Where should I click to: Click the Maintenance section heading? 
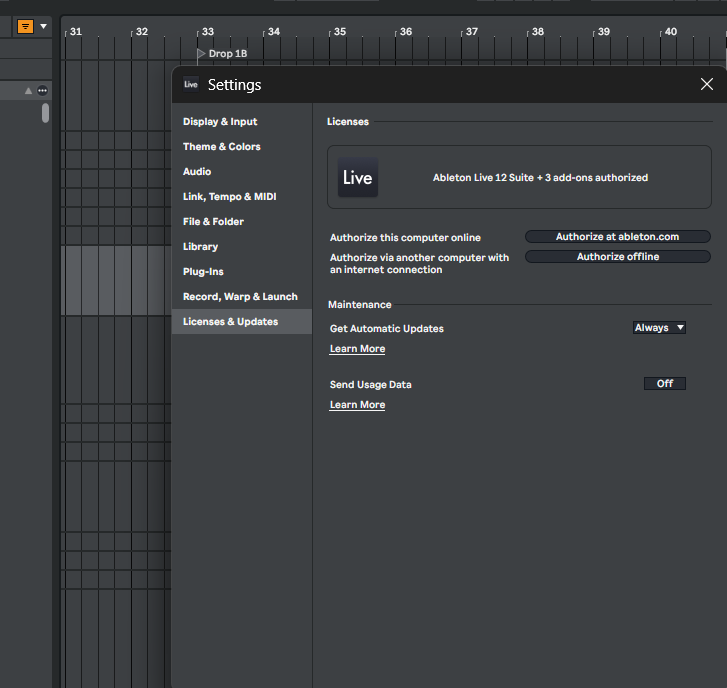point(360,305)
